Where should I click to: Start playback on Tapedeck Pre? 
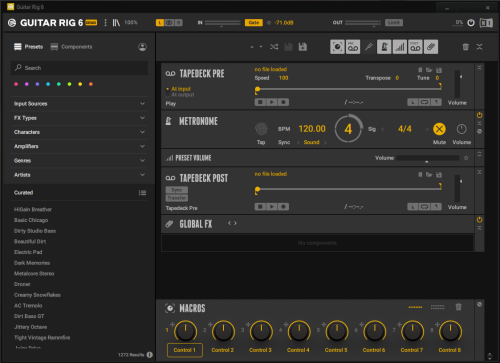point(272,102)
